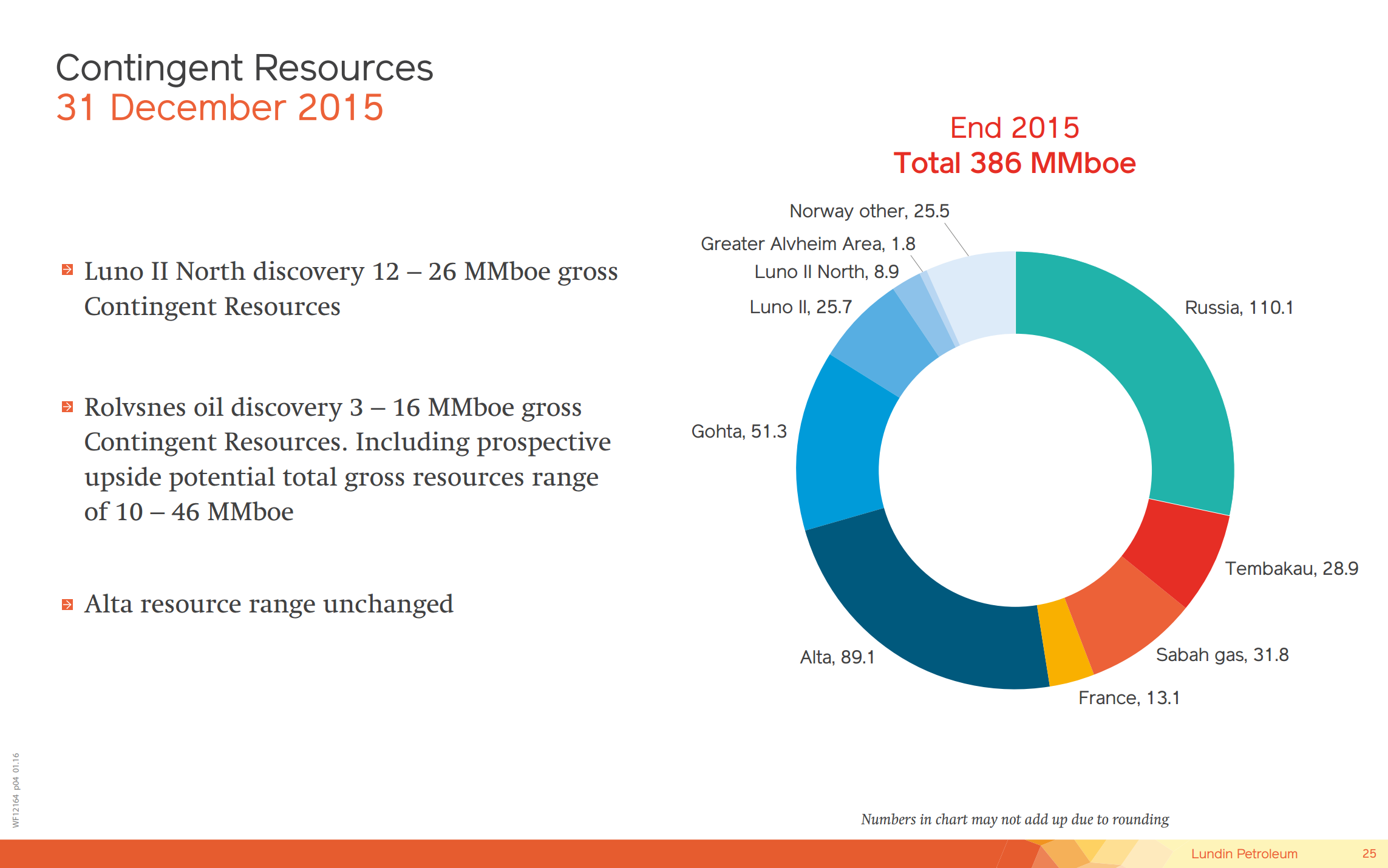The image size is (1388, 868).
Task: Click the 'Contingent Resources' slide title
Action: [245, 67]
